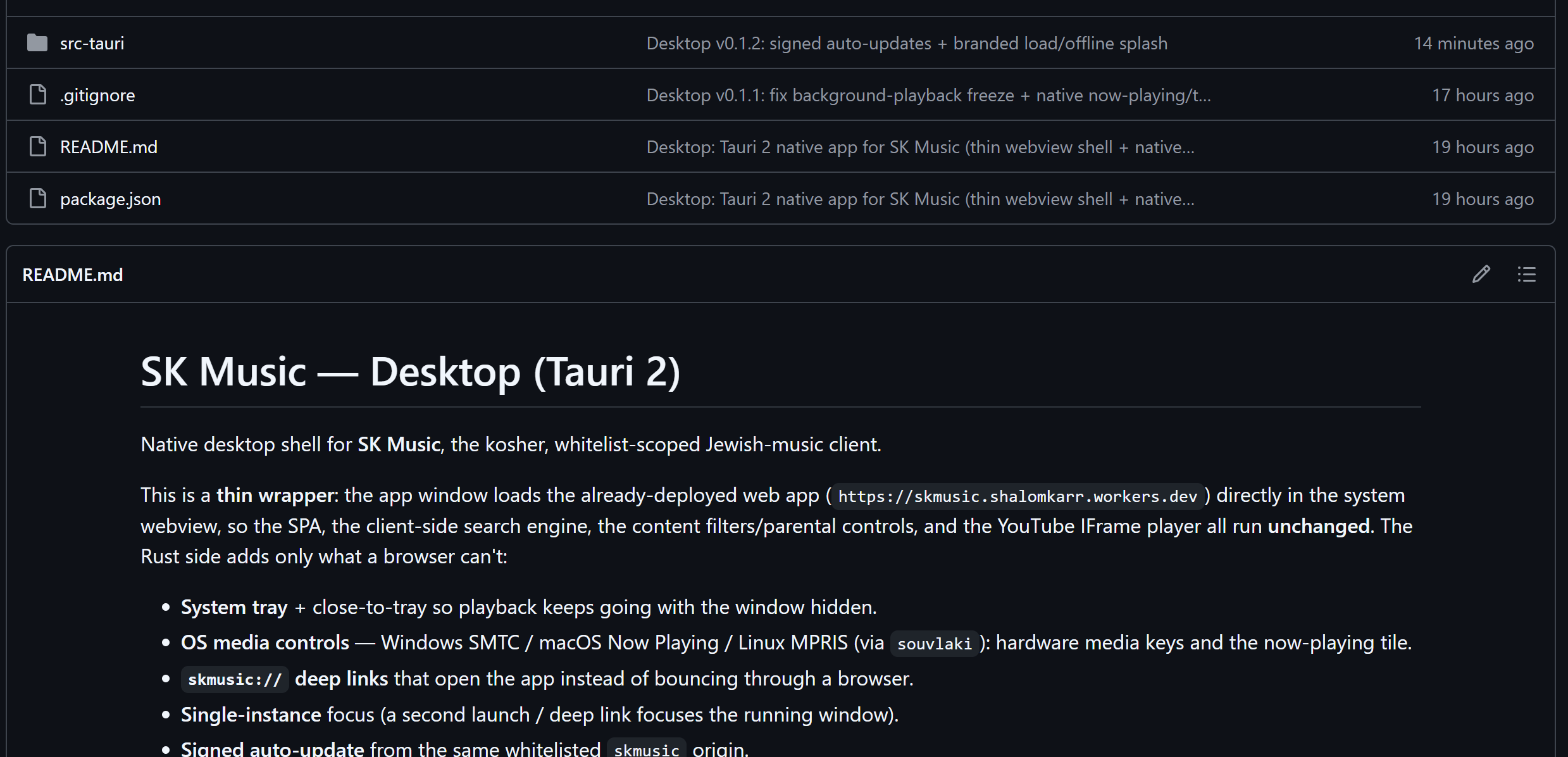Screen dimensions: 1568x757
Task: Click the README.md file icon
Action: (x=38, y=147)
